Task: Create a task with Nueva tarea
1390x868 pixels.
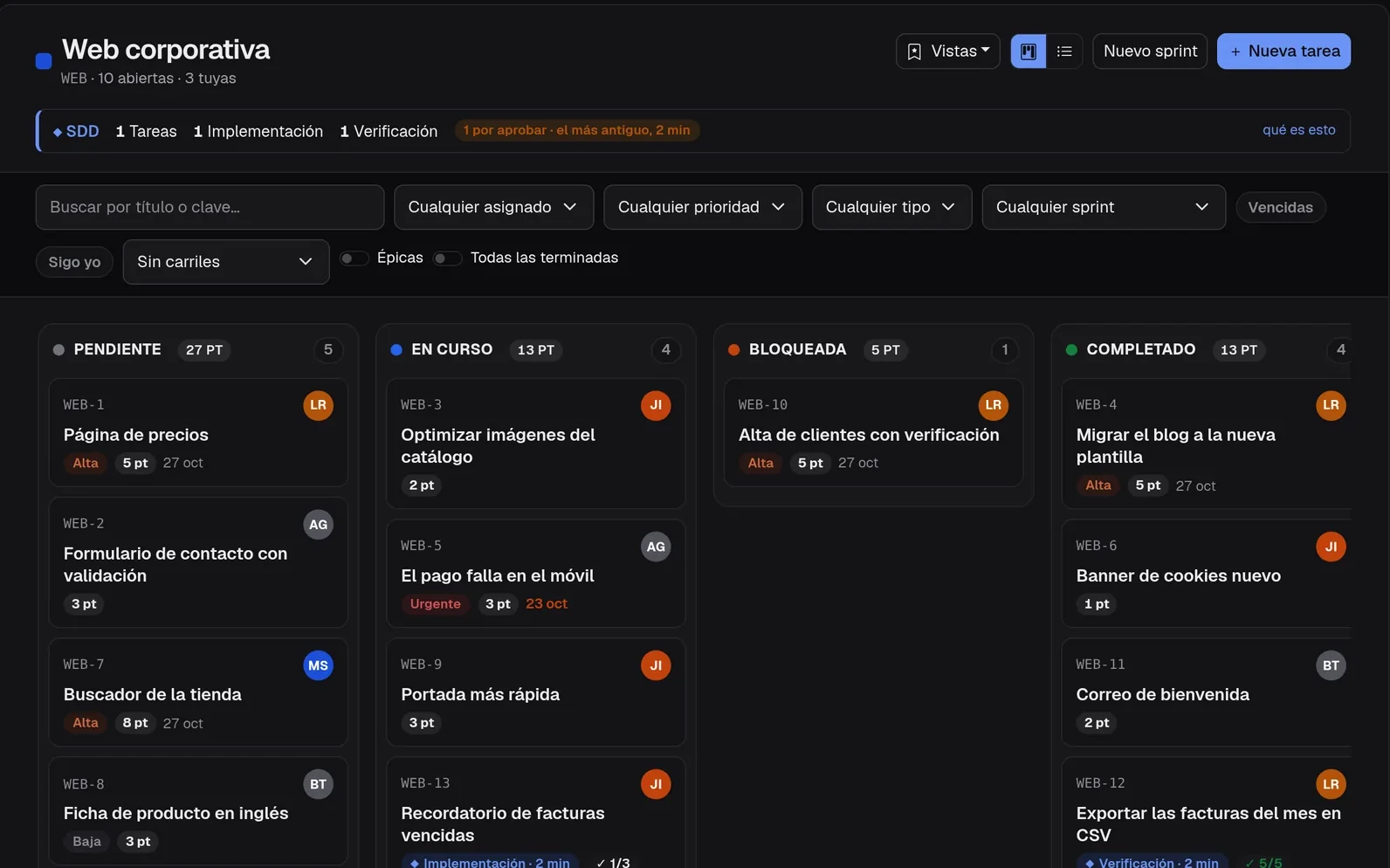Action: tap(1283, 52)
